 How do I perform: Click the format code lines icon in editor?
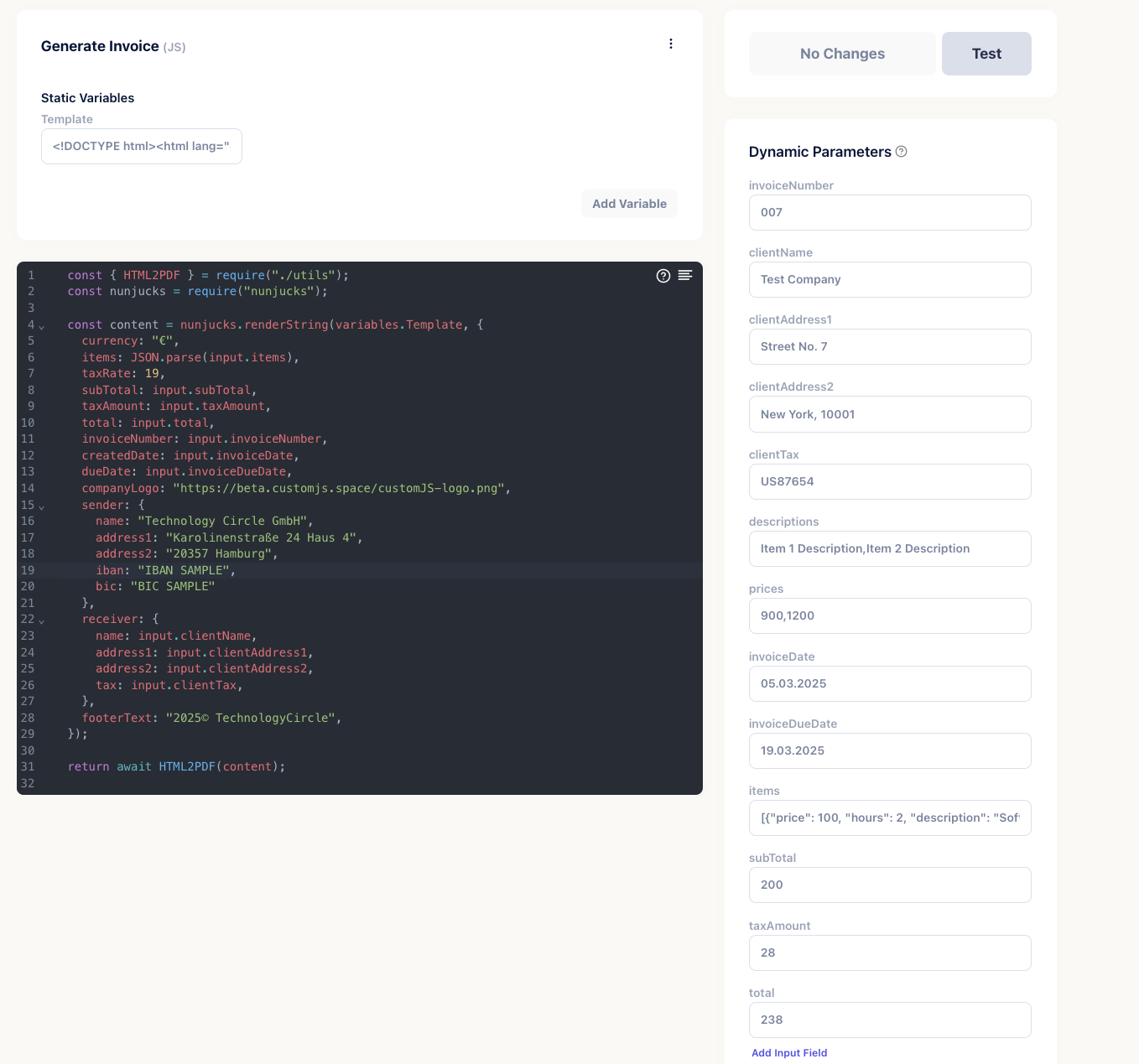pyautogui.click(x=685, y=275)
